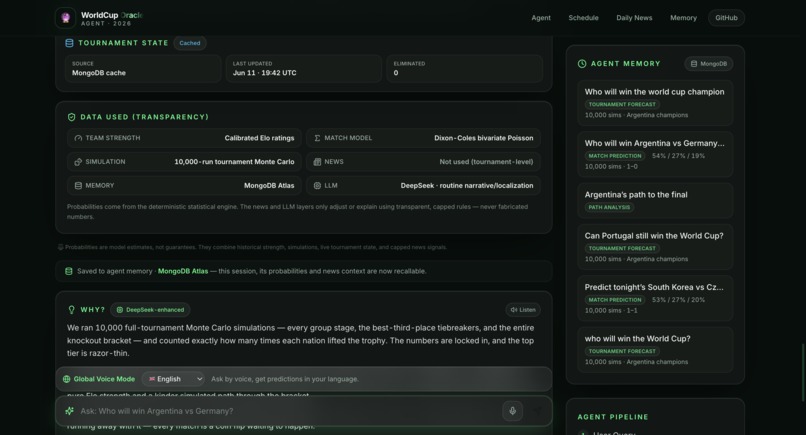Open the GitHub button

pos(726,18)
